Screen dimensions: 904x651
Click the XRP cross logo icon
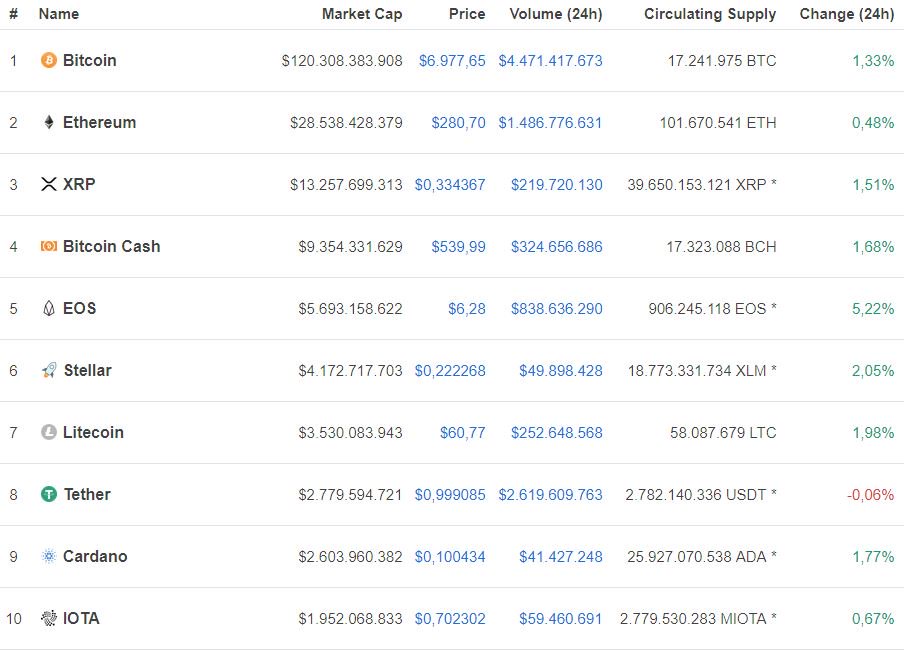(49, 184)
